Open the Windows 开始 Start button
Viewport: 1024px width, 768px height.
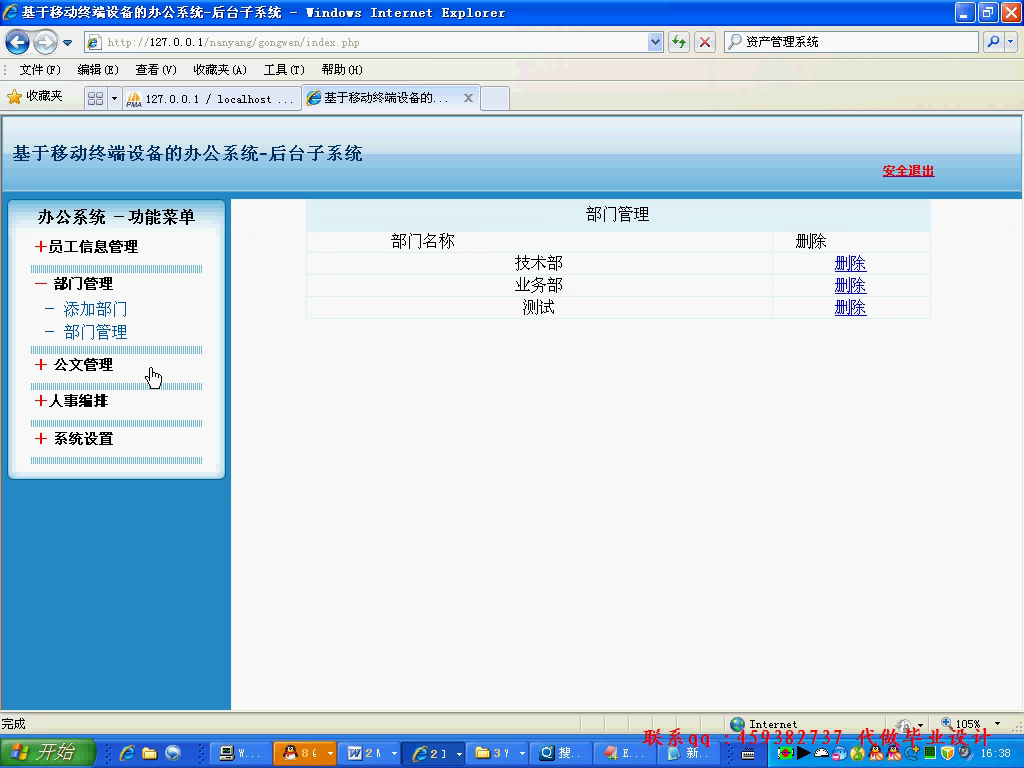[x=48, y=753]
